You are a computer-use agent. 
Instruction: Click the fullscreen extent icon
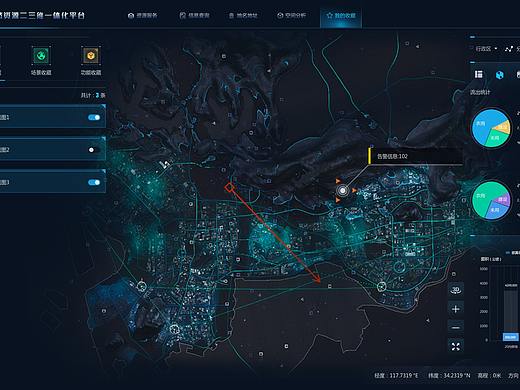click(x=456, y=347)
